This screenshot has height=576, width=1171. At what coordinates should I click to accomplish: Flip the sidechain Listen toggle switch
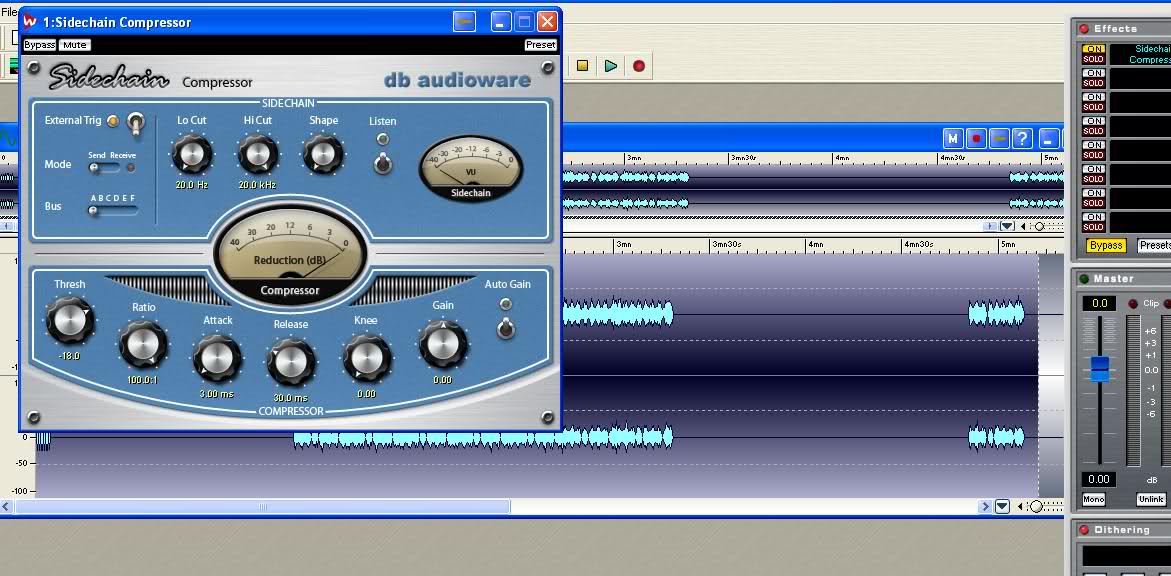pyautogui.click(x=382, y=163)
